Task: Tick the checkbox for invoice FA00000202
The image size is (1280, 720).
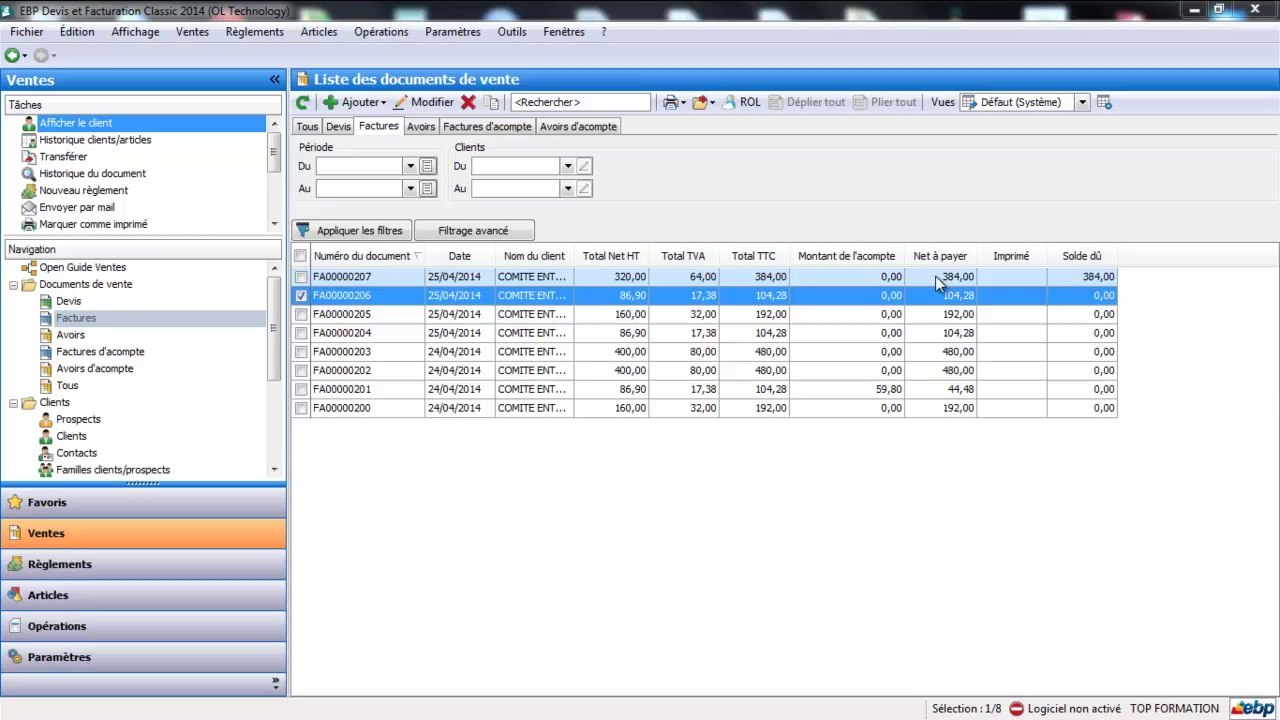Action: pyautogui.click(x=301, y=371)
